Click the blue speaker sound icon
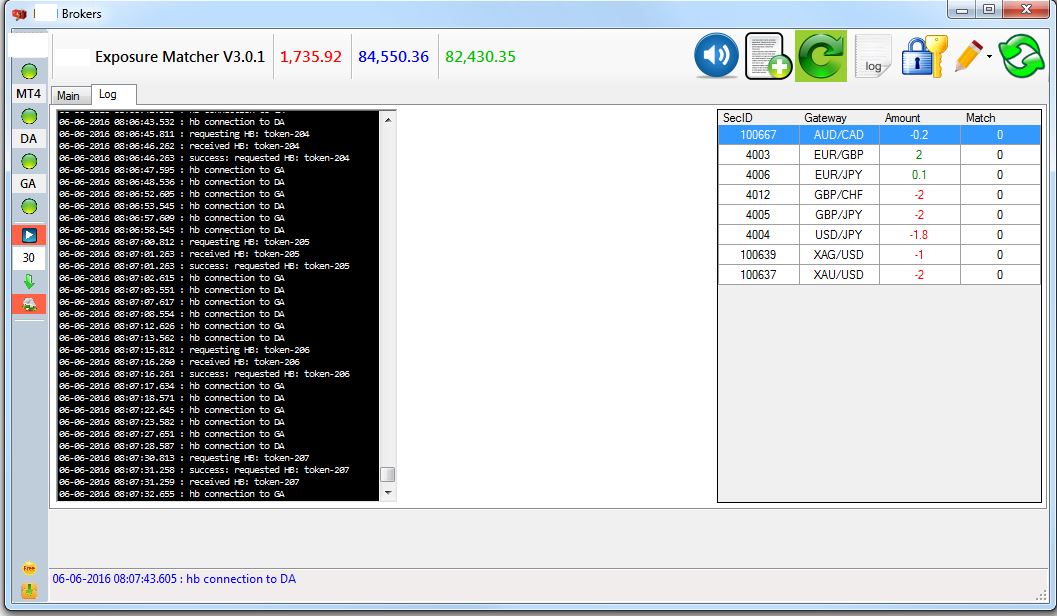 tap(716, 56)
